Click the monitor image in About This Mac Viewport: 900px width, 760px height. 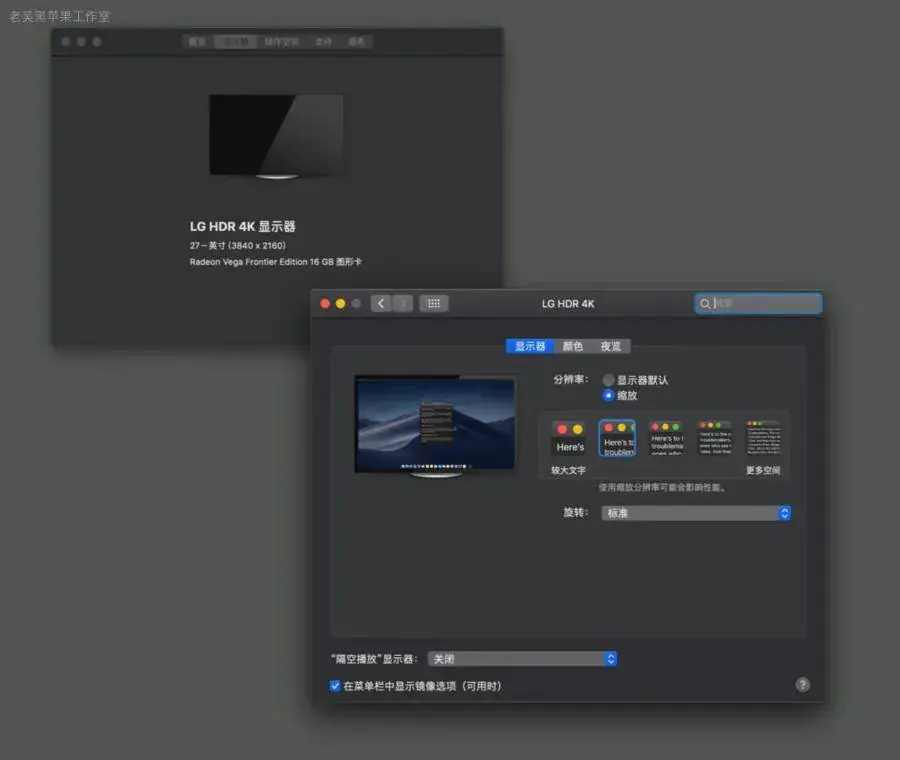[x=277, y=137]
